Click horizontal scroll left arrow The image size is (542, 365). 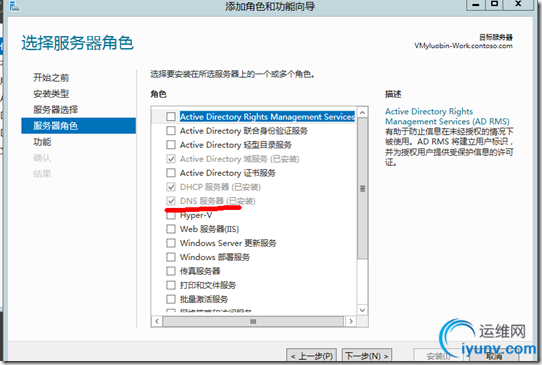click(x=157, y=321)
